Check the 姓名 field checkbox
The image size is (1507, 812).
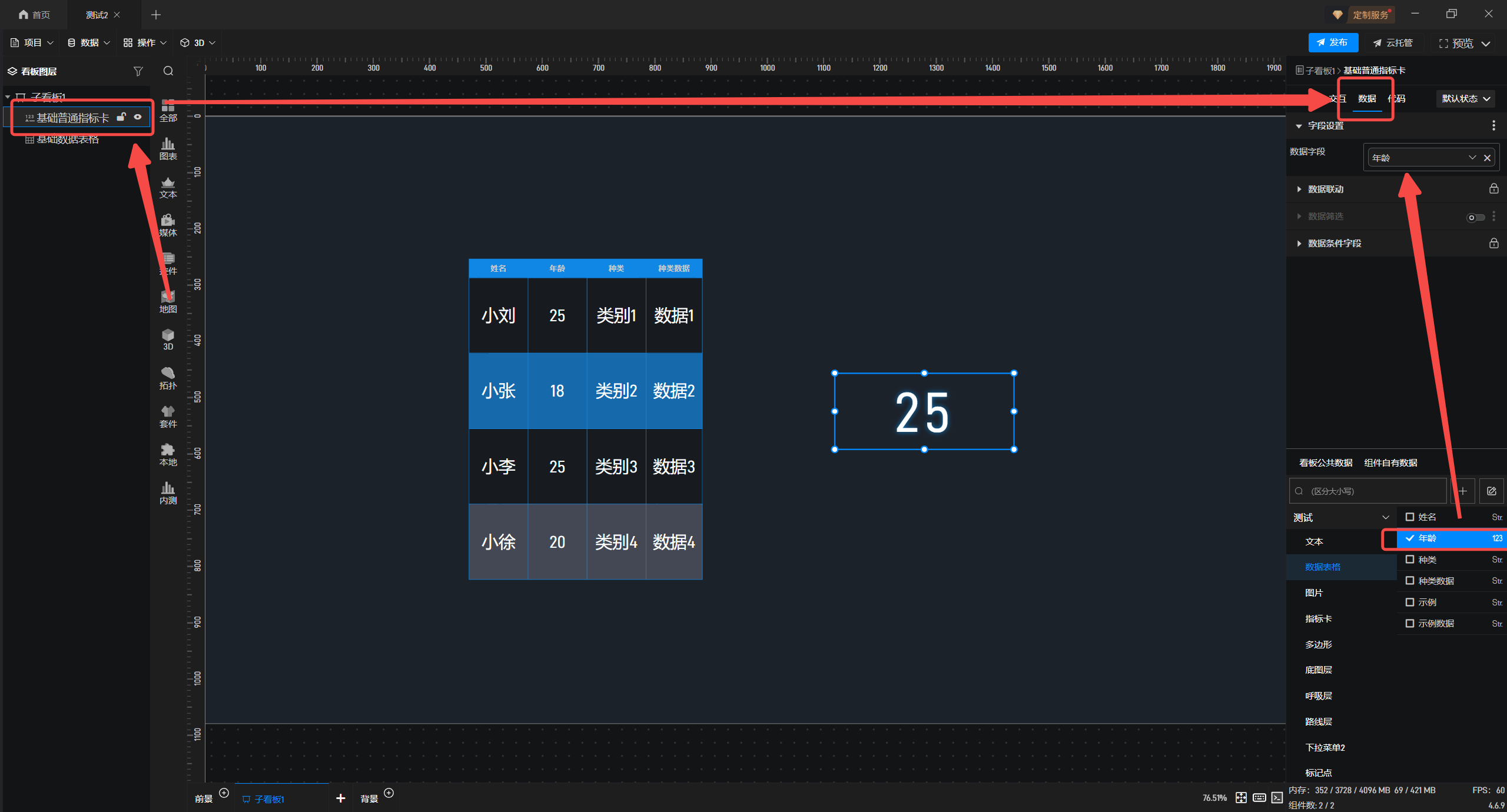click(x=1410, y=517)
